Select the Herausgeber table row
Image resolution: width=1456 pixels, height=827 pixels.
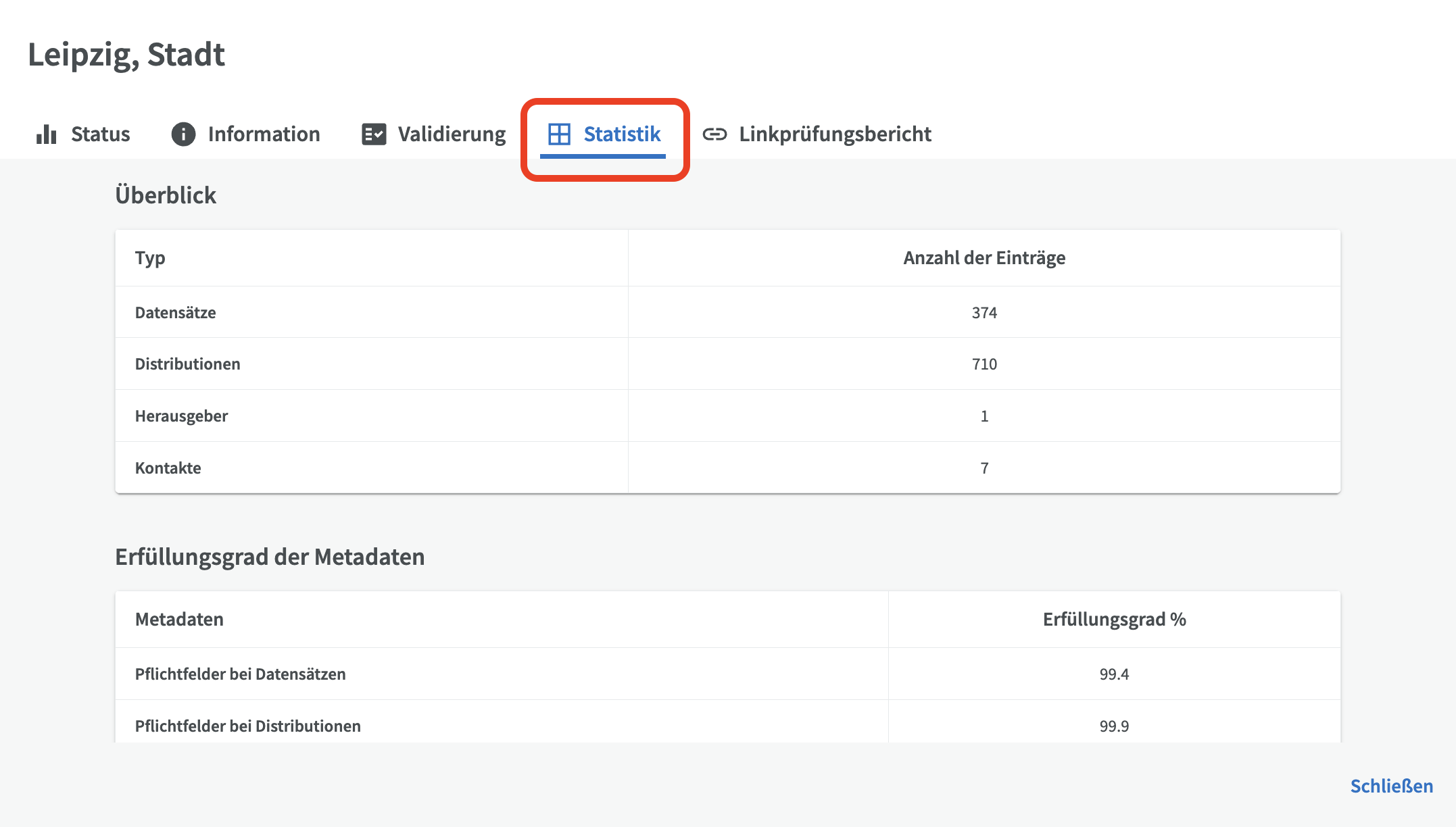pos(181,416)
